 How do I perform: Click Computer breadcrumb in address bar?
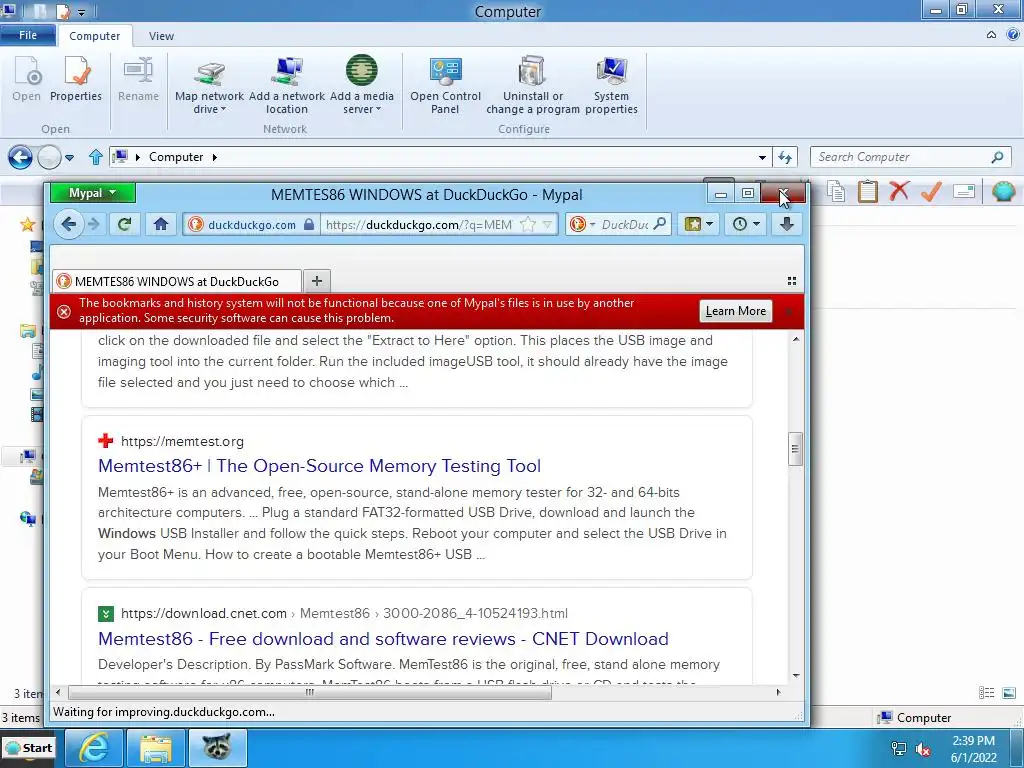[176, 157]
